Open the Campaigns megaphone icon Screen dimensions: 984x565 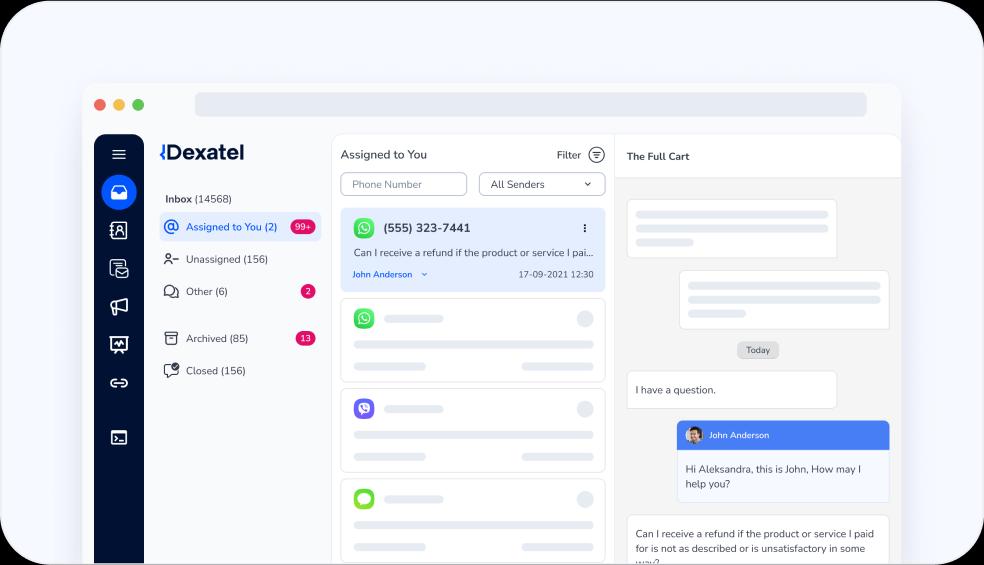coord(119,306)
